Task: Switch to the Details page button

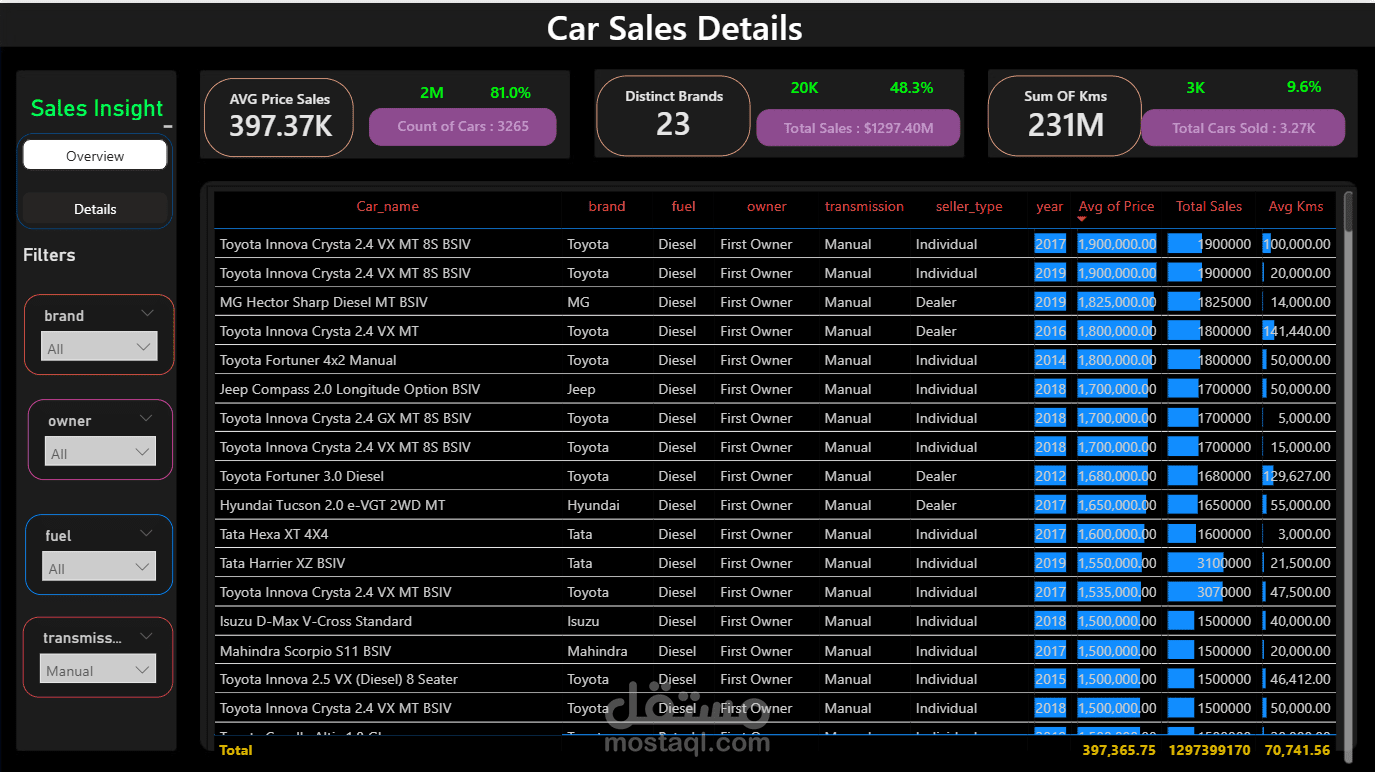Action: coord(95,208)
